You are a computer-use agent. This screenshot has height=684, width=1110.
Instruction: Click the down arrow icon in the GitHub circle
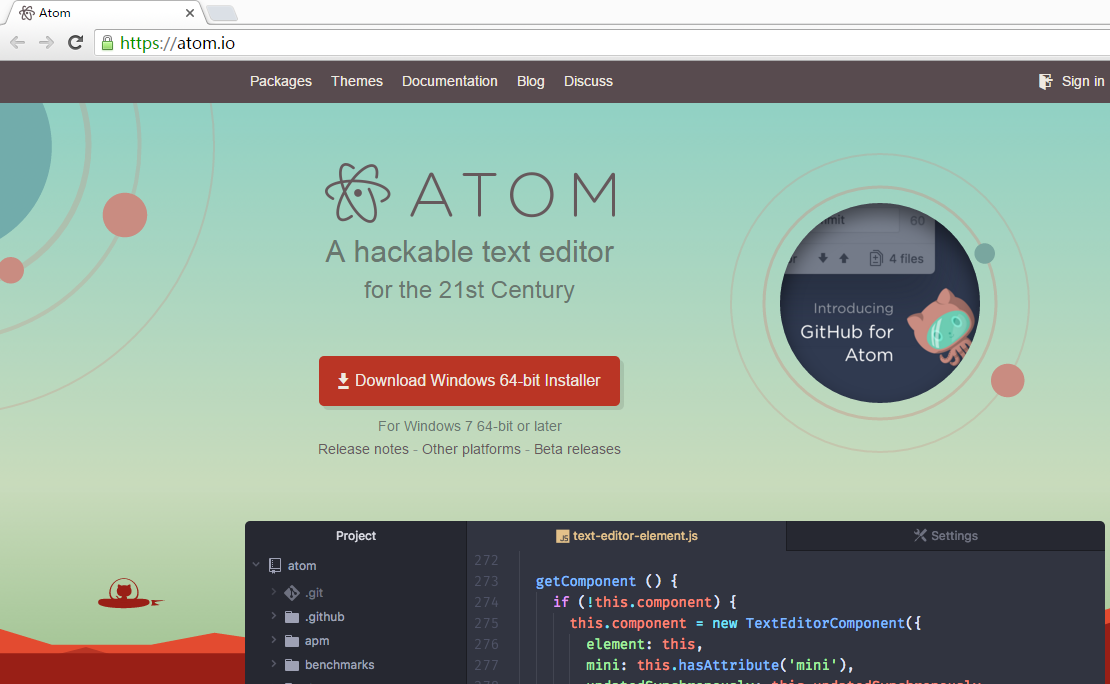(x=823, y=258)
